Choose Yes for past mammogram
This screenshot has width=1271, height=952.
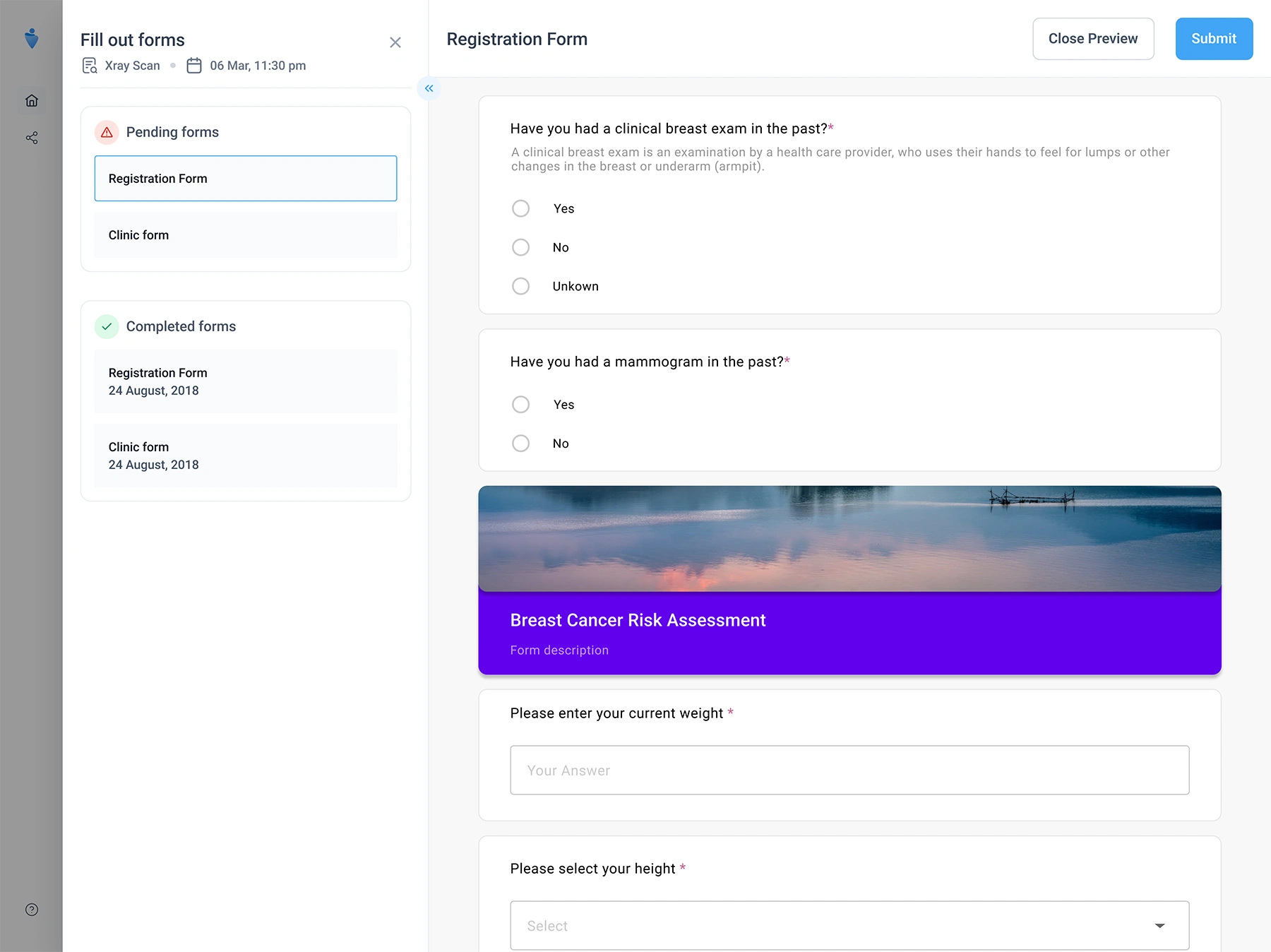520,405
